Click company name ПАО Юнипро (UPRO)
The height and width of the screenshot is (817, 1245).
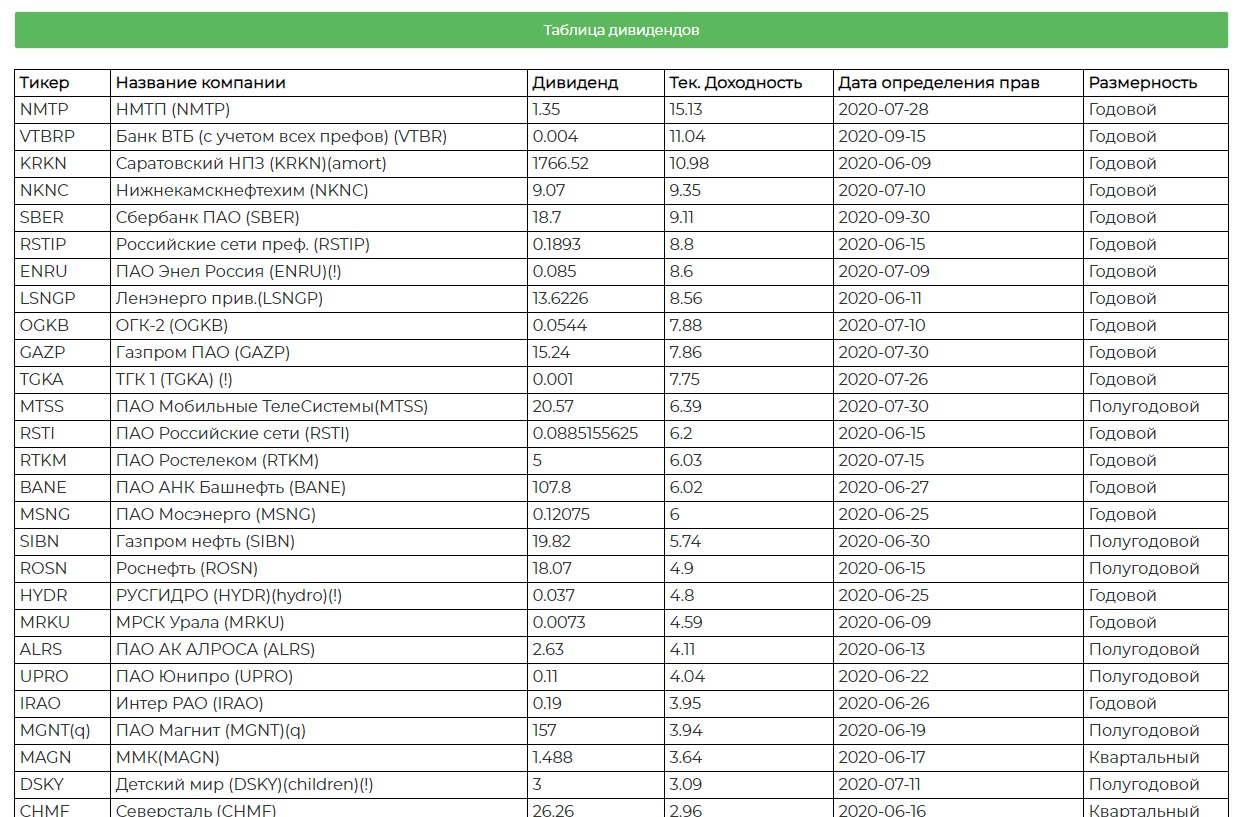(x=204, y=677)
